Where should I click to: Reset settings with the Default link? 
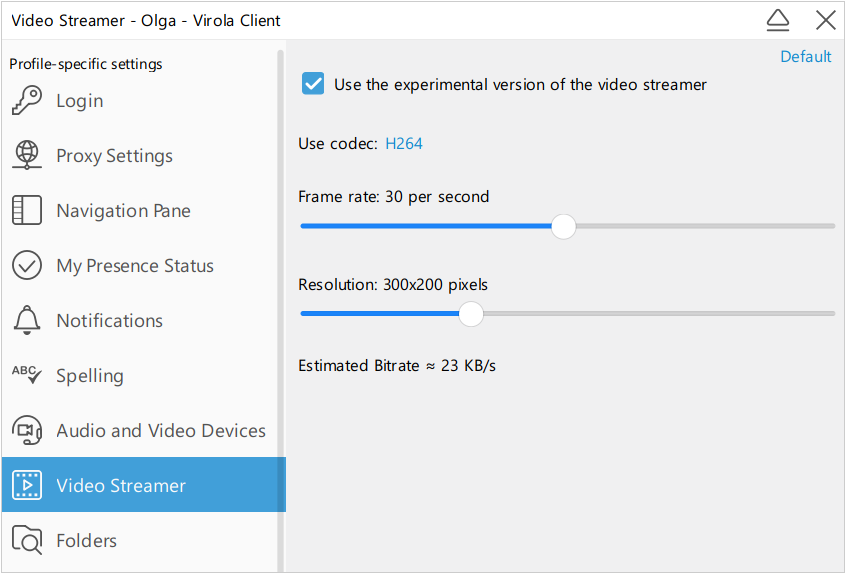(805, 57)
